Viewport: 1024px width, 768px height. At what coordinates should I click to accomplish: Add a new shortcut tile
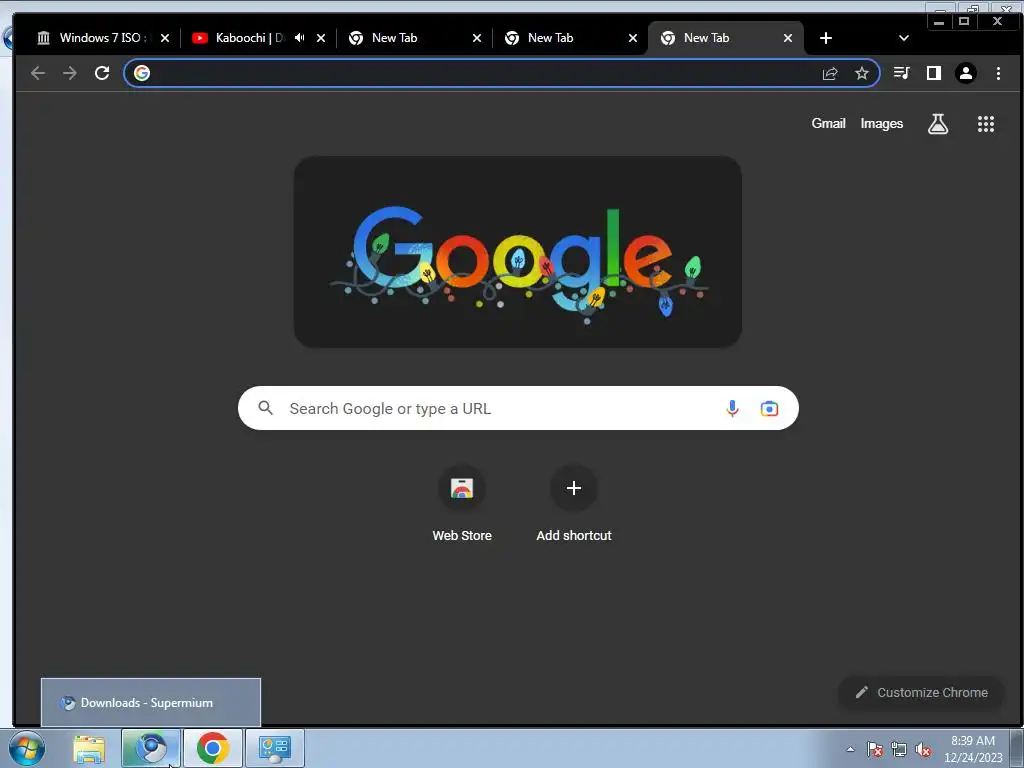tap(573, 504)
